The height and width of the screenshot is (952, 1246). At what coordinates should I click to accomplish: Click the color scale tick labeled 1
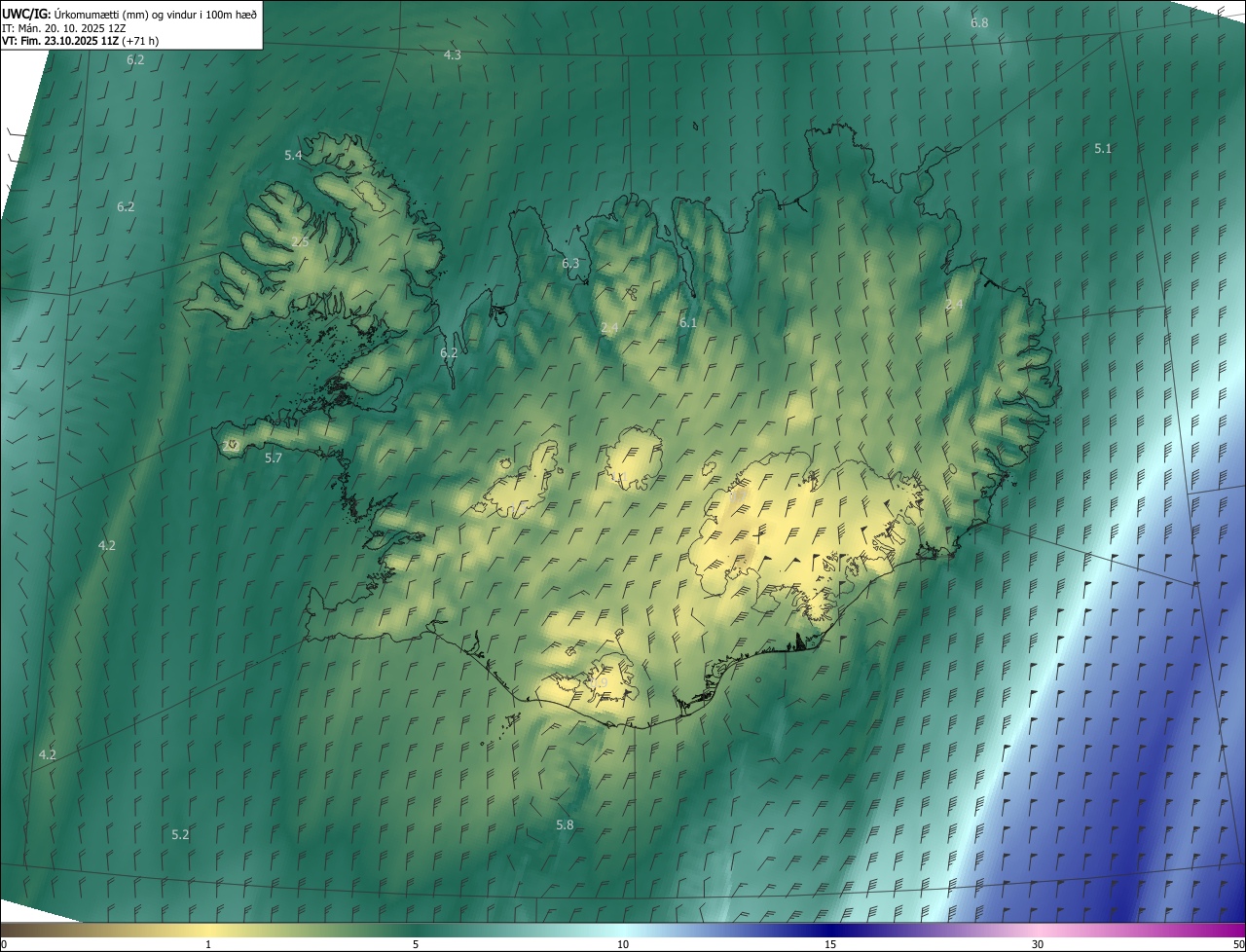(x=208, y=944)
